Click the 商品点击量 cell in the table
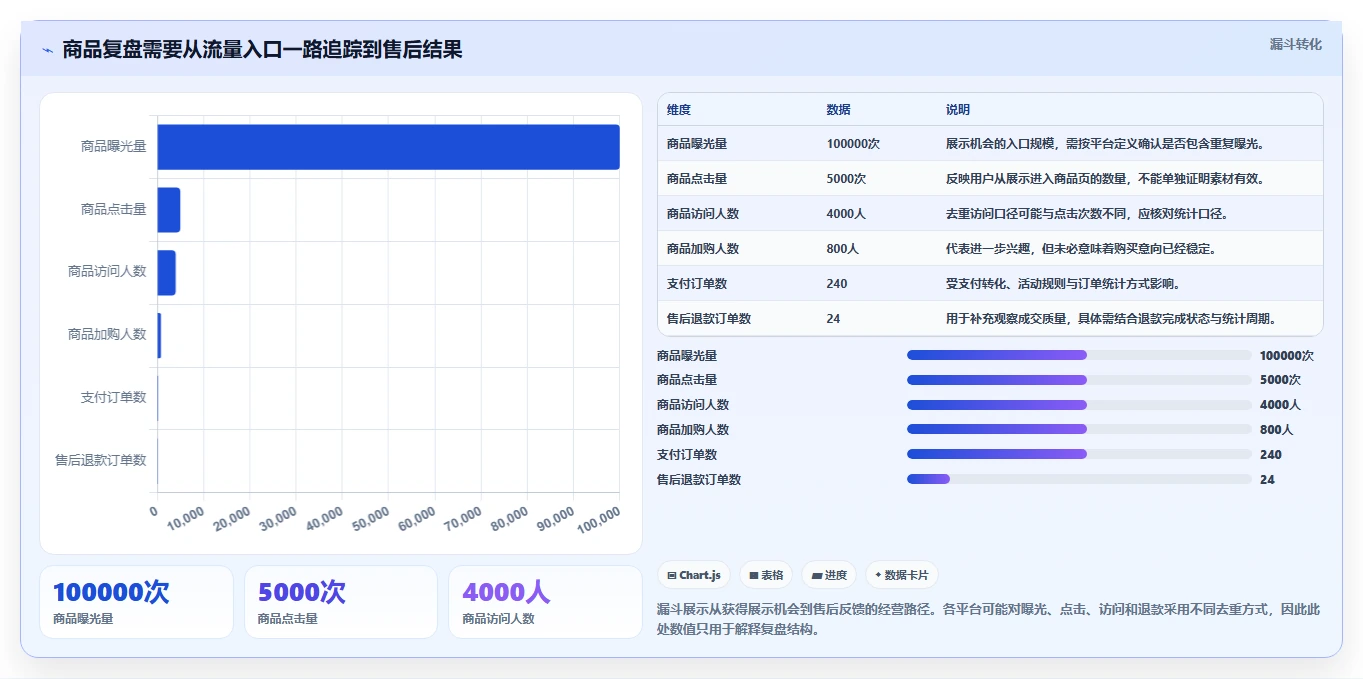 pos(697,179)
